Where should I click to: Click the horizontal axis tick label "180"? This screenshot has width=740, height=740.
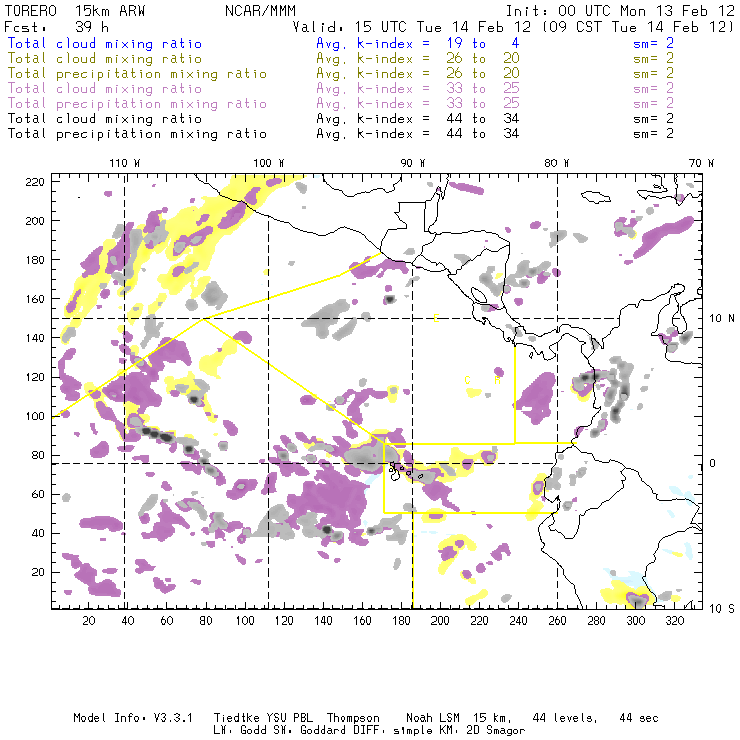click(x=401, y=621)
